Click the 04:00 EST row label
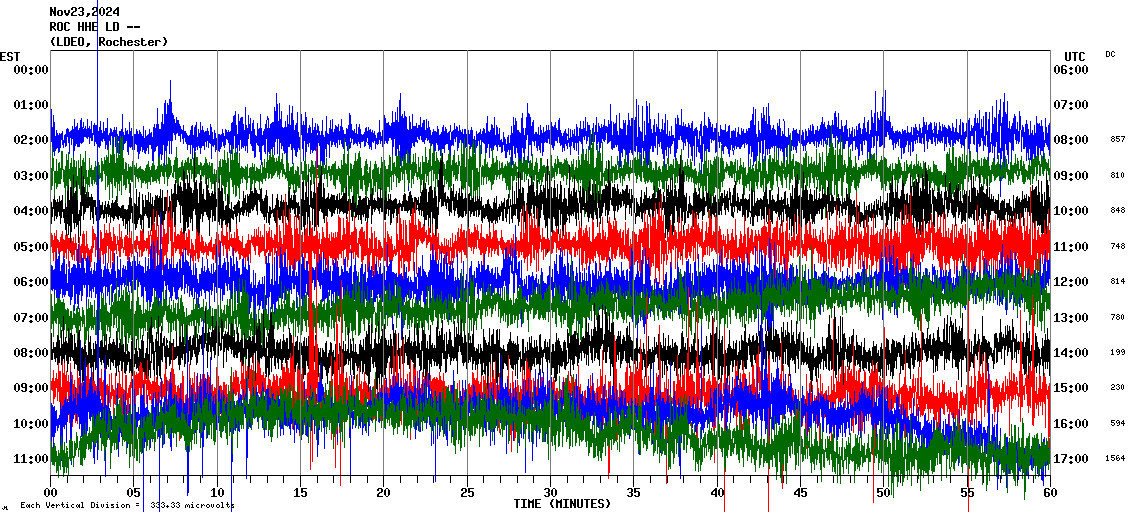The width and height of the screenshot is (1130, 519). pyautogui.click(x=31, y=211)
